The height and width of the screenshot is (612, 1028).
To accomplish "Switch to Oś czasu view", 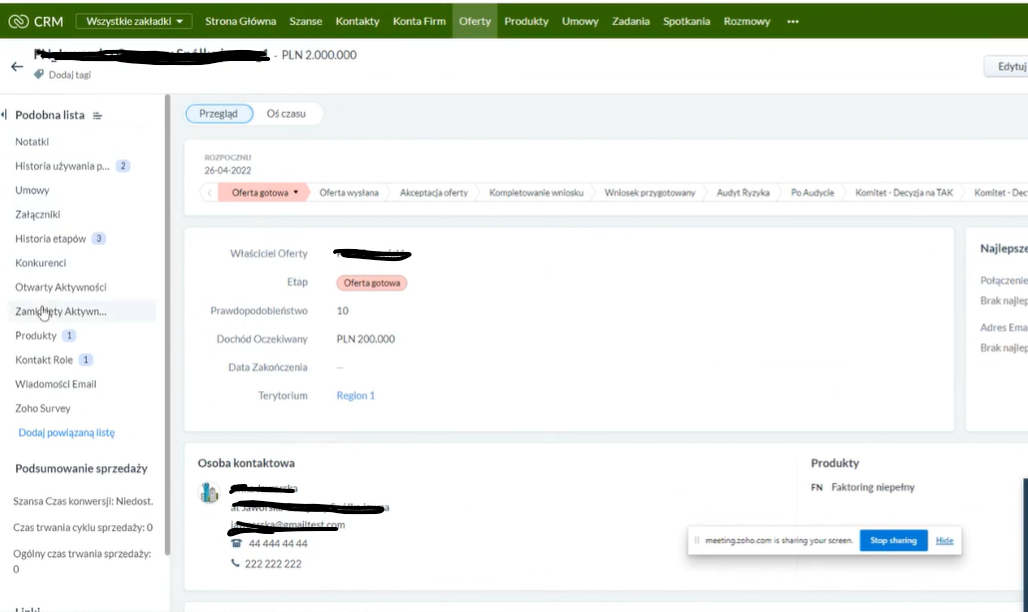I will (x=286, y=113).
